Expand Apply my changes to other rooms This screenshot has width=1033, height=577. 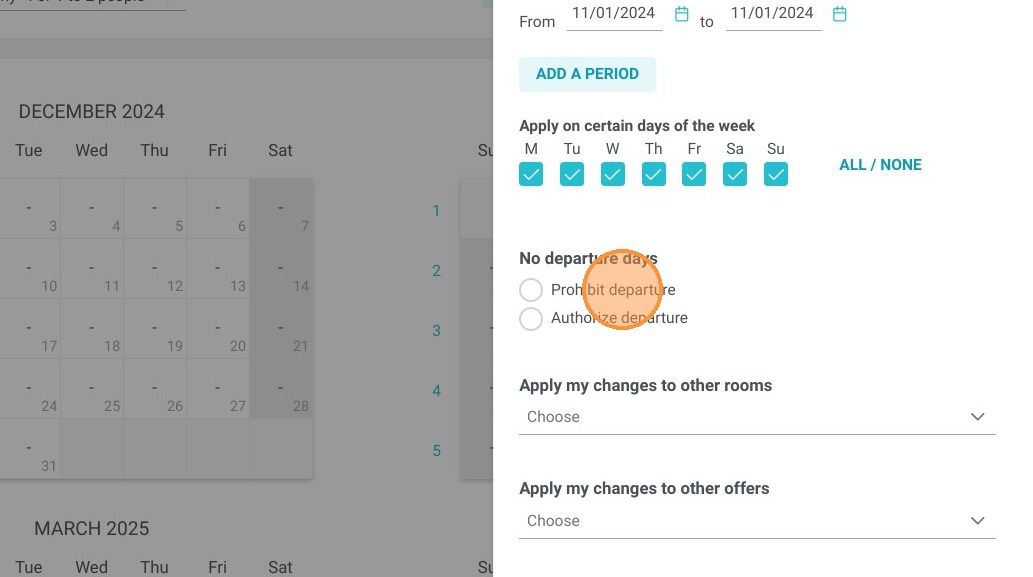click(757, 417)
